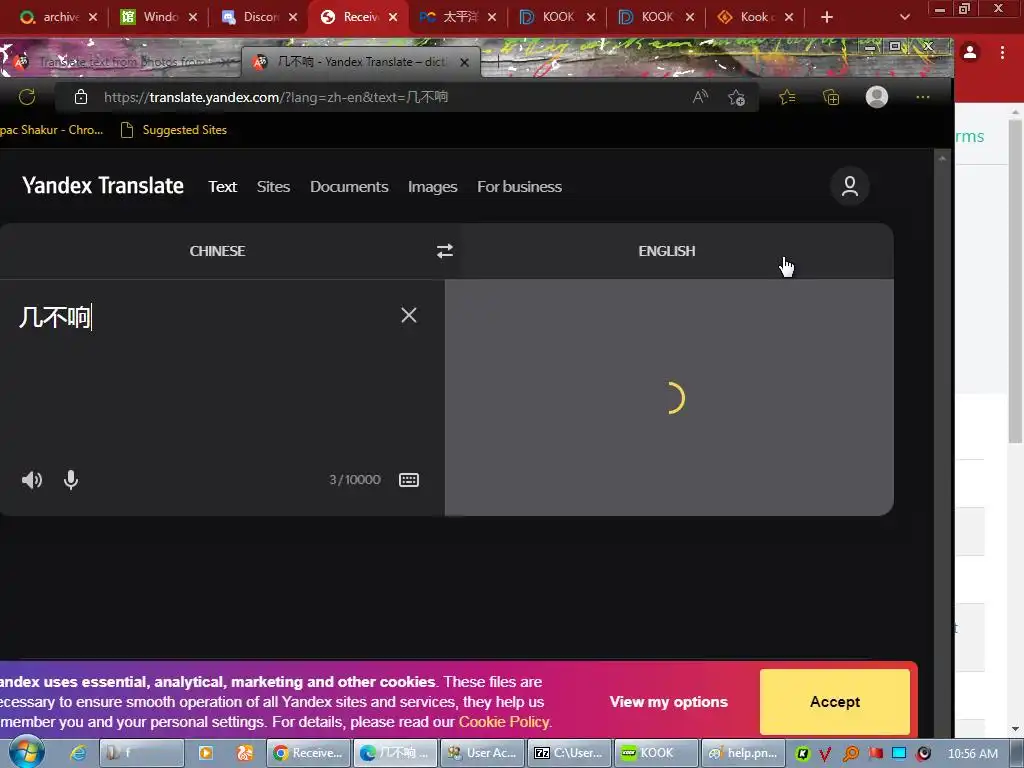Clear the Chinese input text
Viewport: 1024px width, 768px height.
click(x=409, y=315)
